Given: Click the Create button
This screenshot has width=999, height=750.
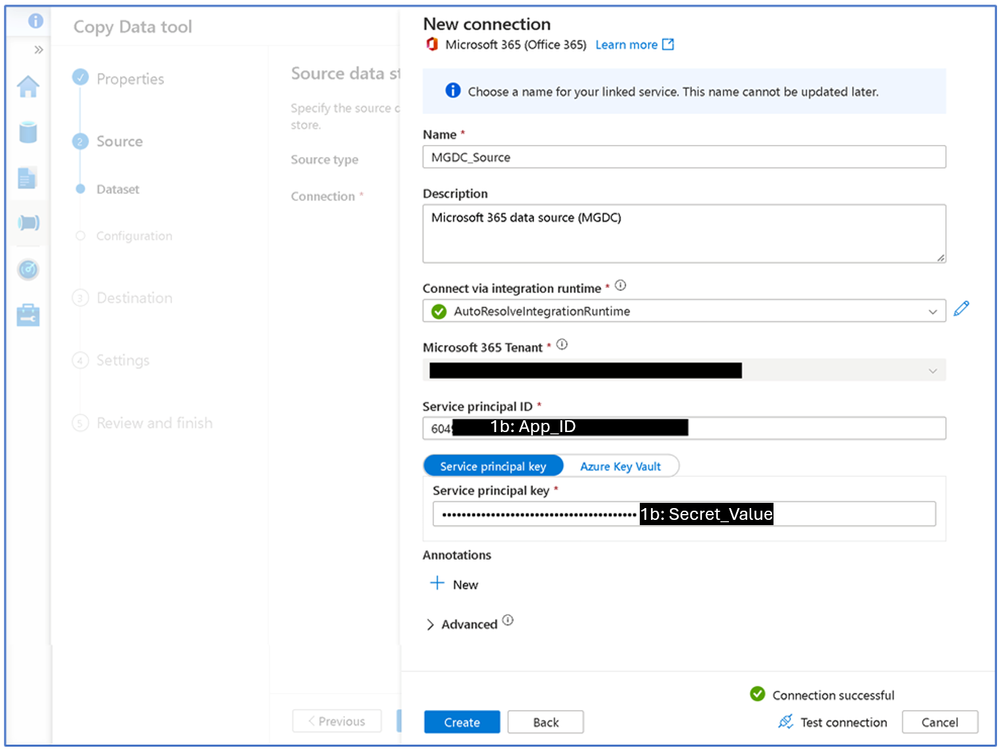Looking at the screenshot, I should click(462, 722).
